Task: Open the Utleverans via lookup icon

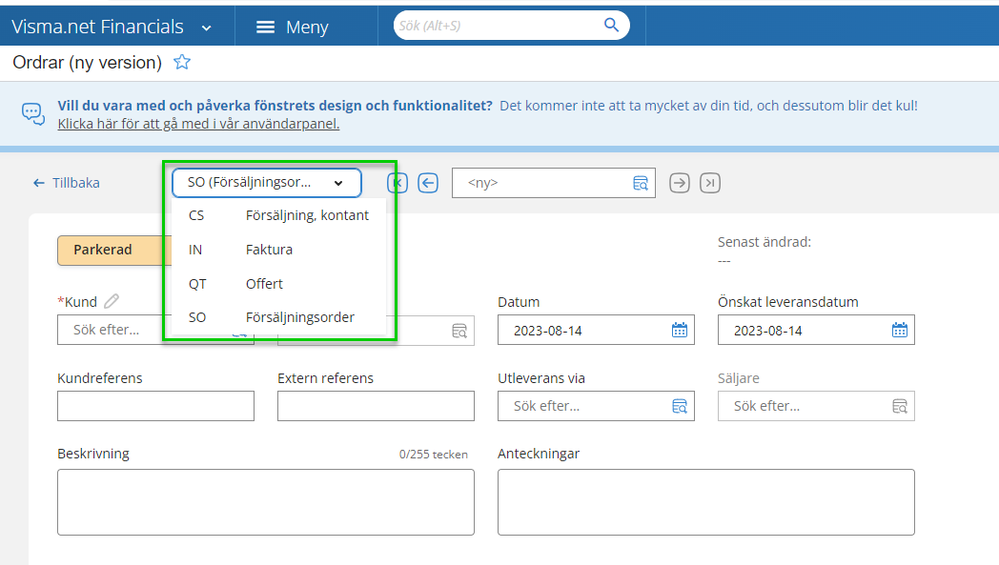Action: [680, 406]
